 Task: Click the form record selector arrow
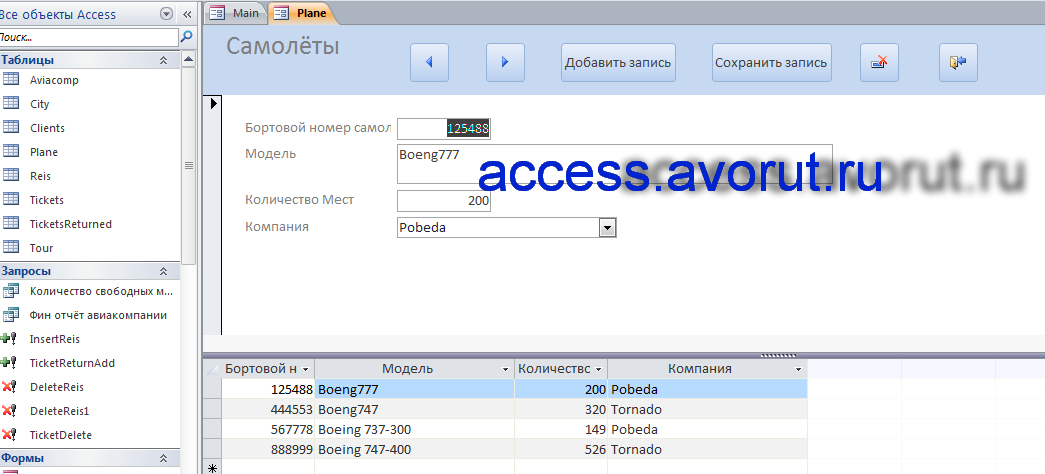pos(213,103)
